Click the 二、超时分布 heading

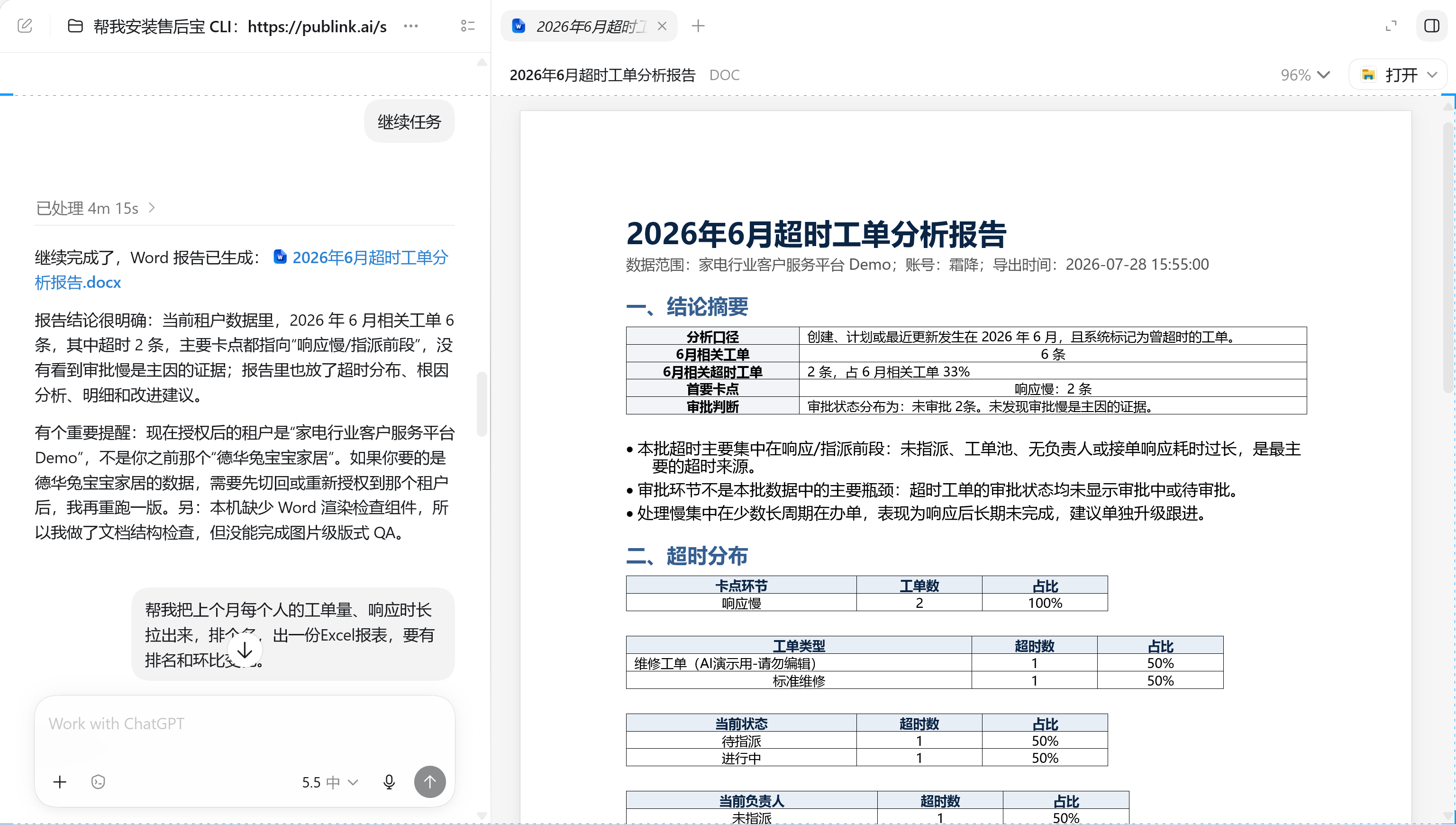tap(687, 556)
